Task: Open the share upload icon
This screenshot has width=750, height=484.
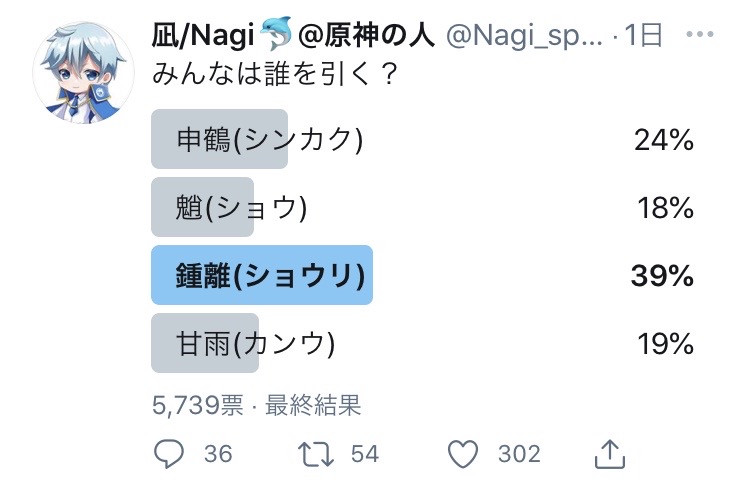Action: [x=609, y=453]
